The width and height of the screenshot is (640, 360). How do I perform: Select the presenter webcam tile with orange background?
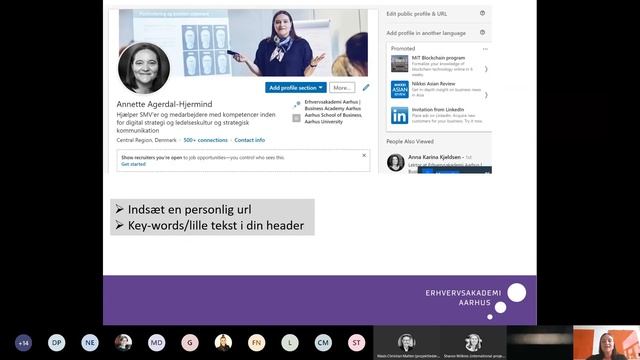click(x=607, y=343)
